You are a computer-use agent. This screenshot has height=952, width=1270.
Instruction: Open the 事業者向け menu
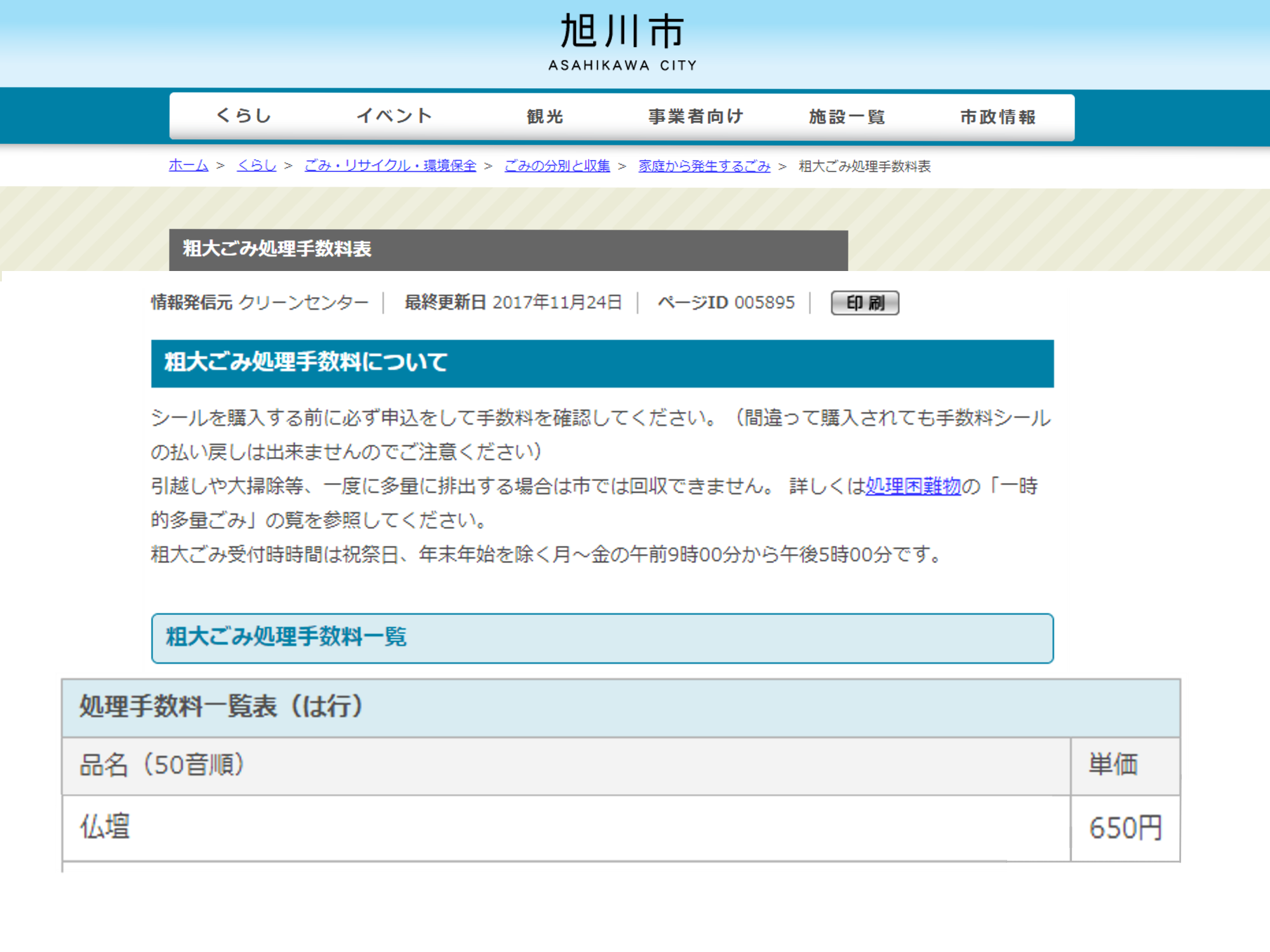(x=695, y=116)
